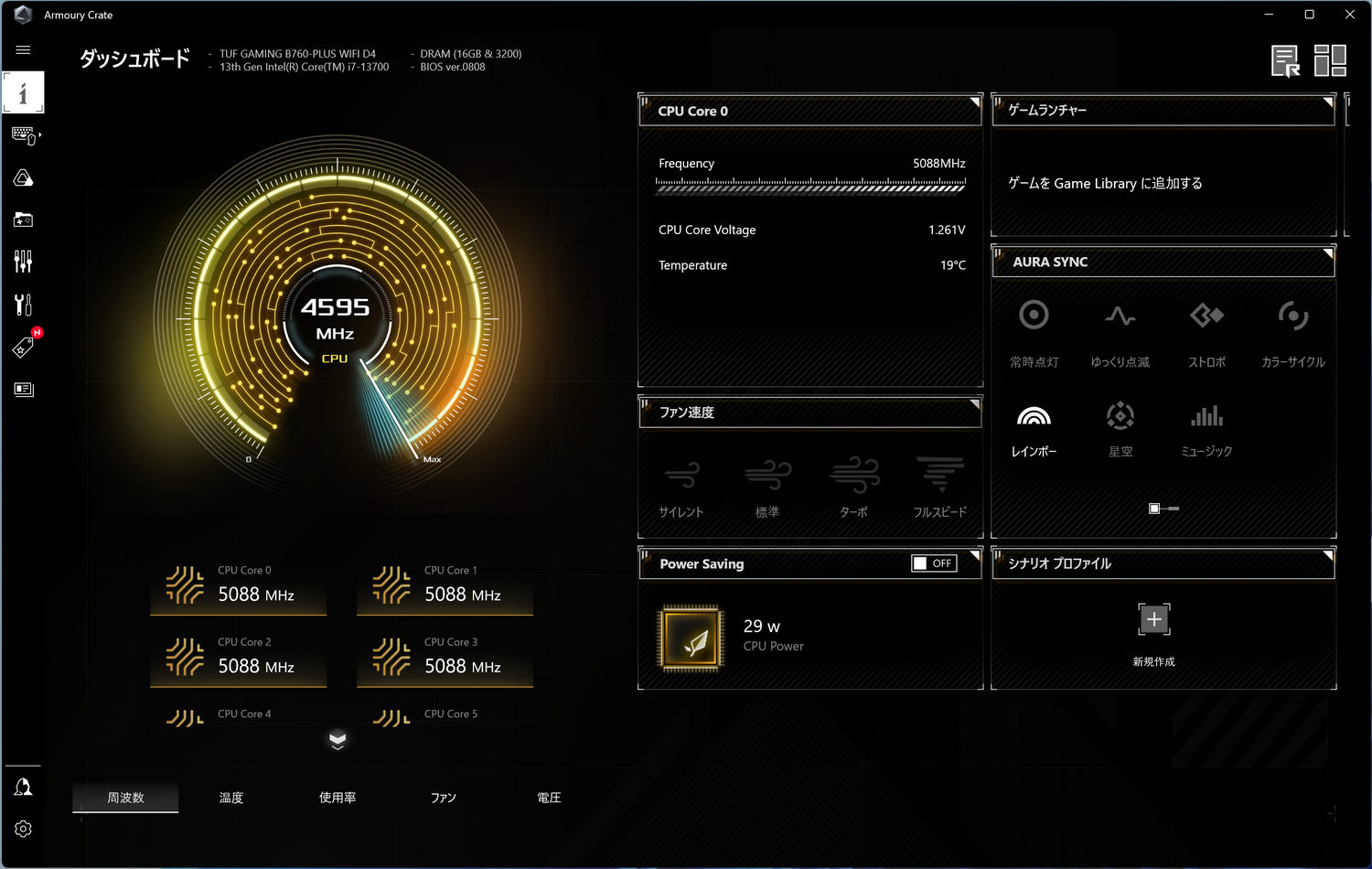Viewport: 1372px width, 869px height.
Task: Toggle the Power Saving OFF switch
Action: pyautogui.click(x=934, y=563)
